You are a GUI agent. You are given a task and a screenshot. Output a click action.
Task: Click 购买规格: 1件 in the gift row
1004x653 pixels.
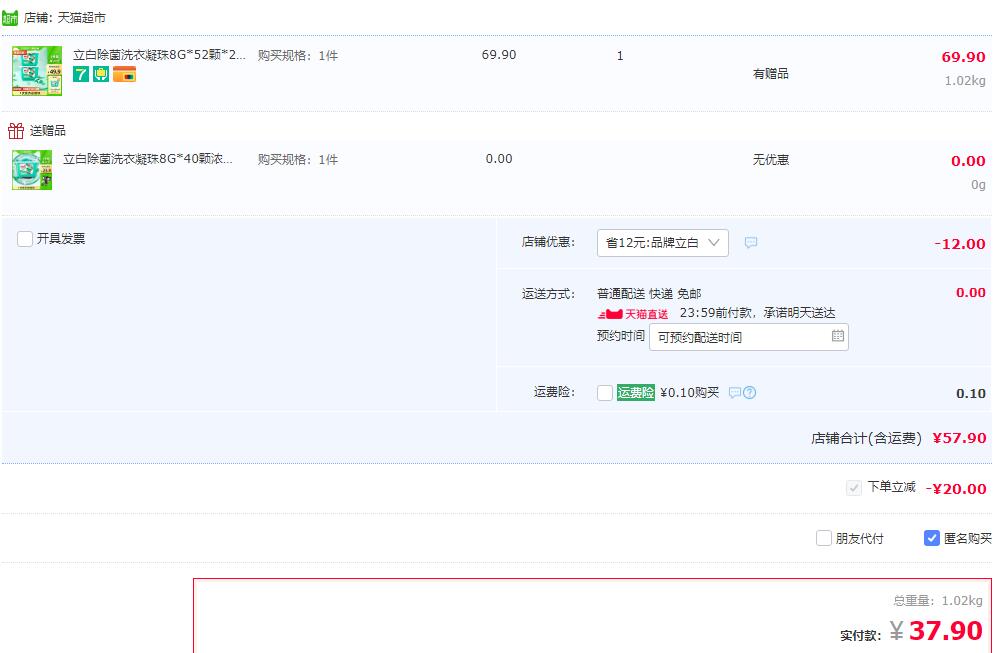[x=298, y=159]
